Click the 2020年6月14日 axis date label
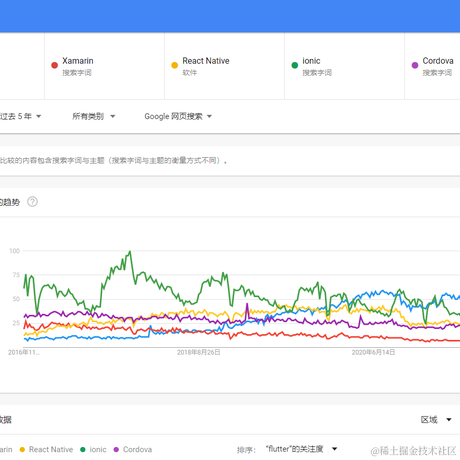The height and width of the screenshot is (460, 460). tap(373, 352)
